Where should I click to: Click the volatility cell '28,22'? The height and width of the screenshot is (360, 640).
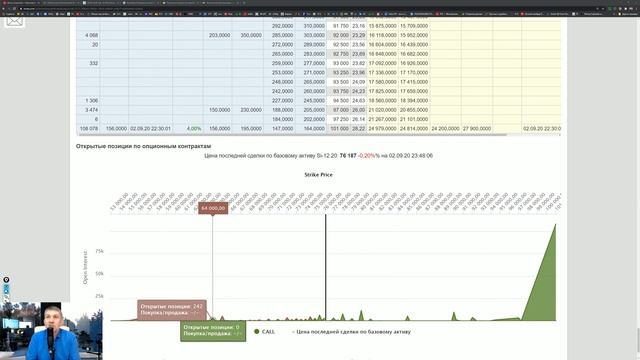(358, 129)
